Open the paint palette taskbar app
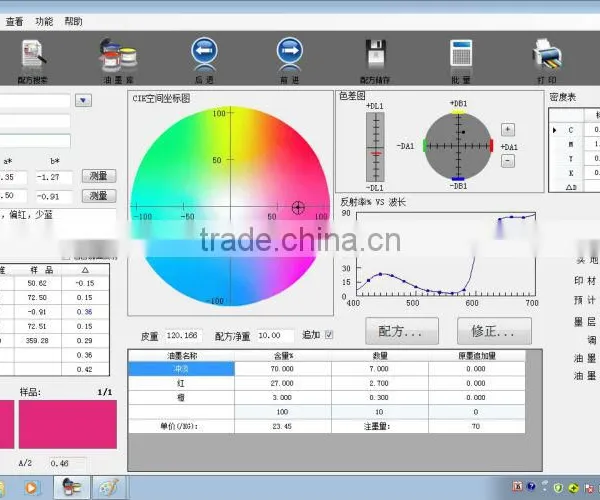The image size is (600, 500). click(109, 487)
